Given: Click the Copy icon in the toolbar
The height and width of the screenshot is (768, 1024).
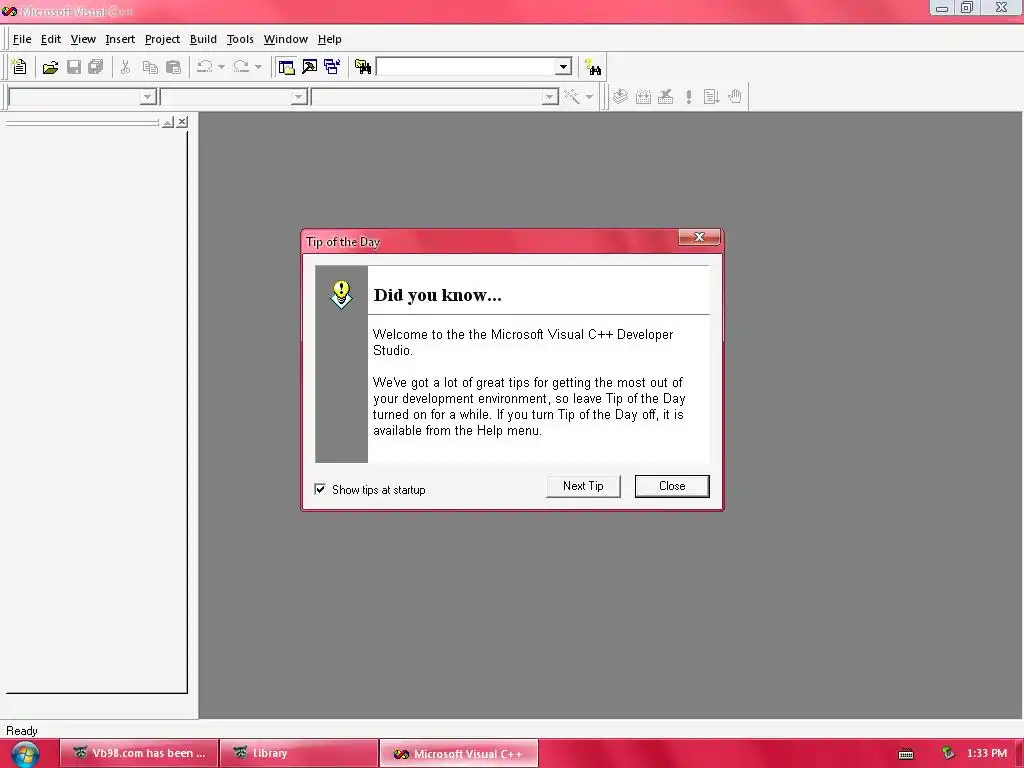Looking at the screenshot, I should click(x=150, y=67).
